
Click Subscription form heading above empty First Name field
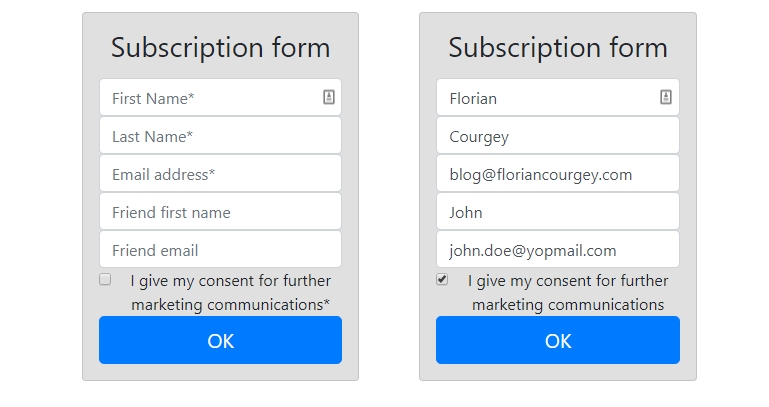point(220,47)
